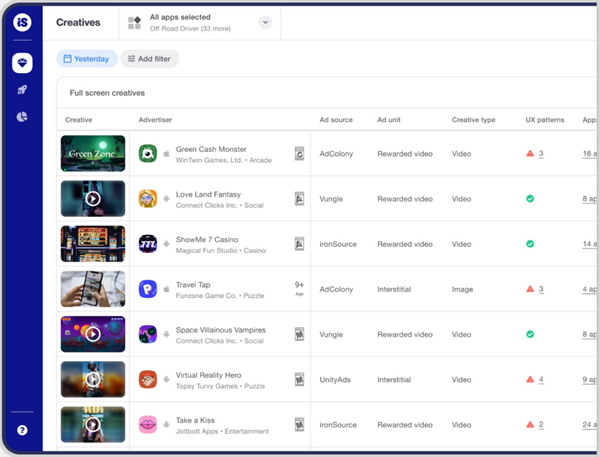Click the Space Villainous Vampires app icon
Viewport: 600px width, 457px height.
(x=148, y=334)
